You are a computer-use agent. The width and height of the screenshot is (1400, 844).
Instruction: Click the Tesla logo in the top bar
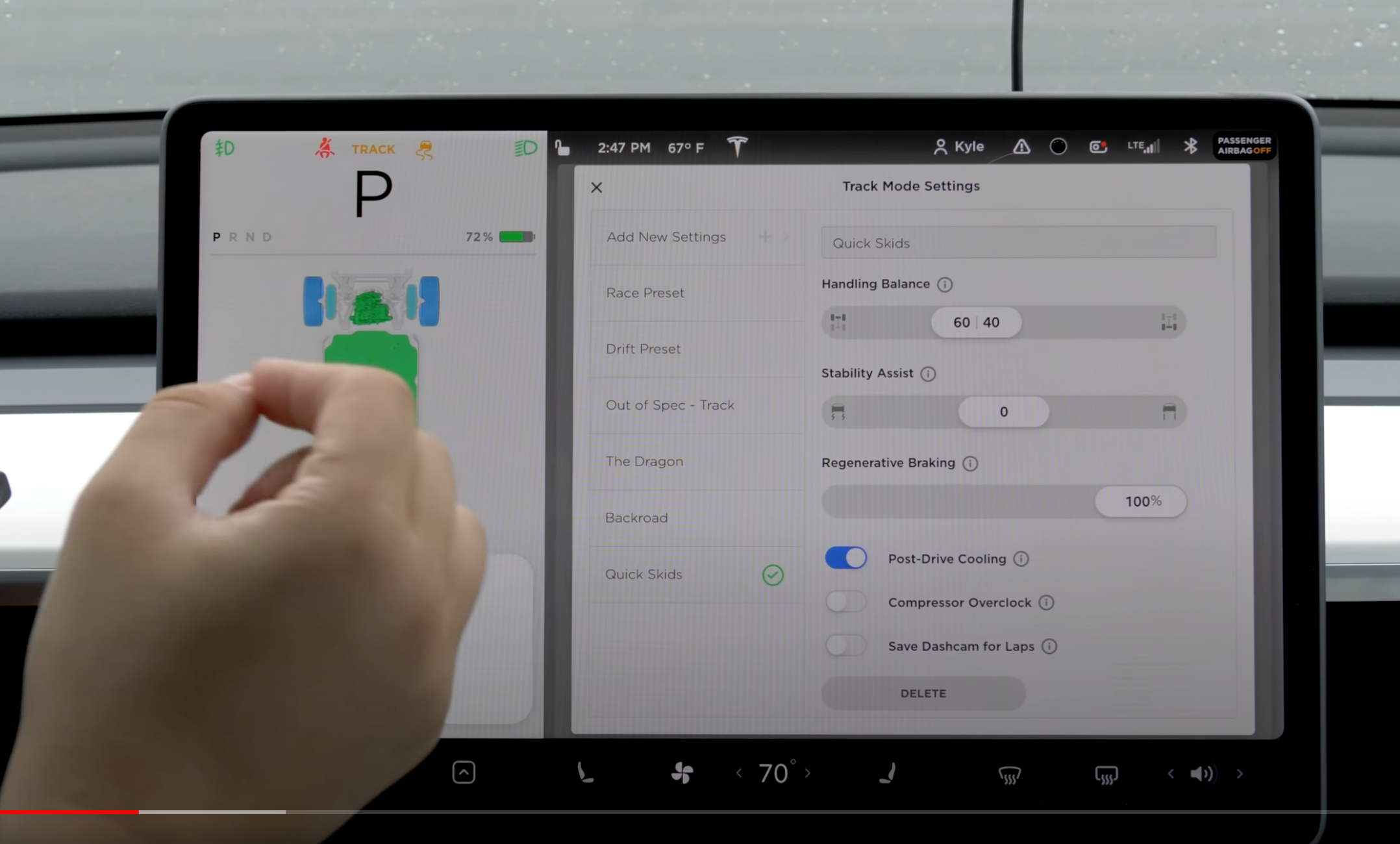[x=736, y=147]
